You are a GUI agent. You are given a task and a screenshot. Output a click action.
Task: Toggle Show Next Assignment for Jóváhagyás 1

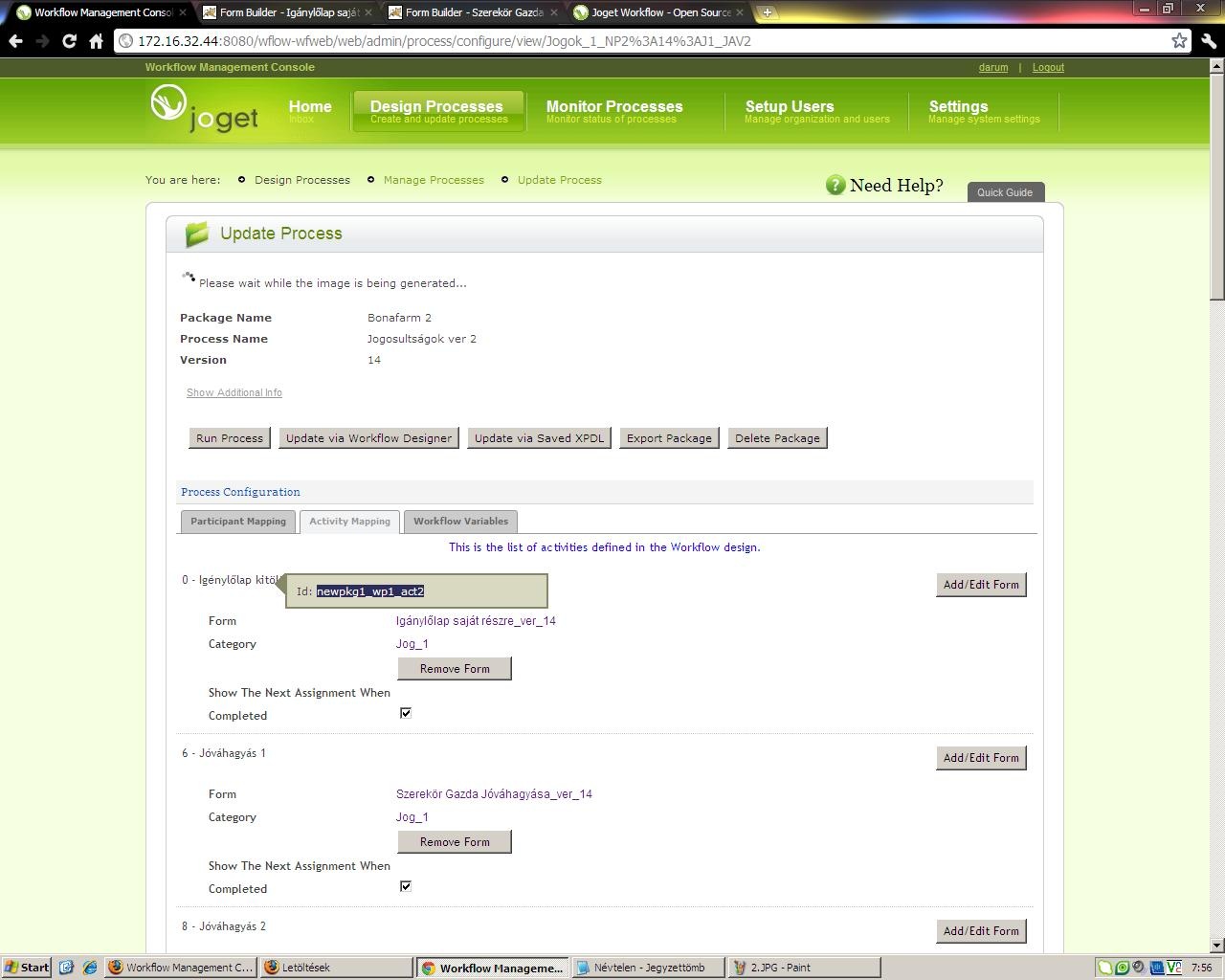406,886
